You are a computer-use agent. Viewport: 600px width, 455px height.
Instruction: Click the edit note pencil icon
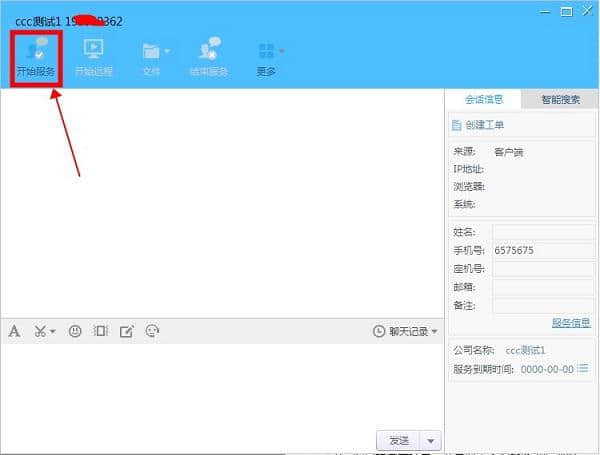(126, 331)
